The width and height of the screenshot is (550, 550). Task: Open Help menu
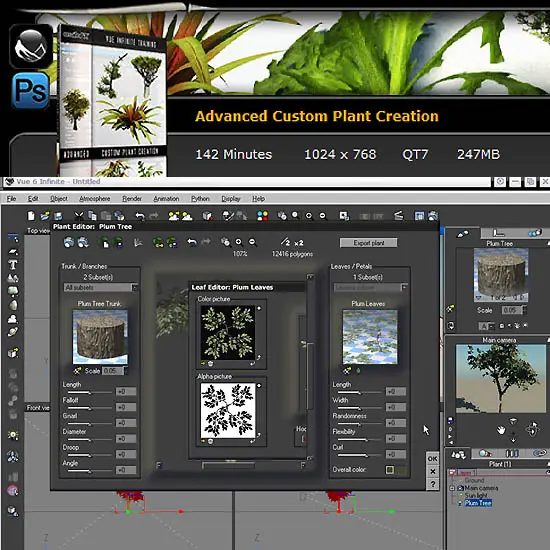pyautogui.click(x=259, y=199)
